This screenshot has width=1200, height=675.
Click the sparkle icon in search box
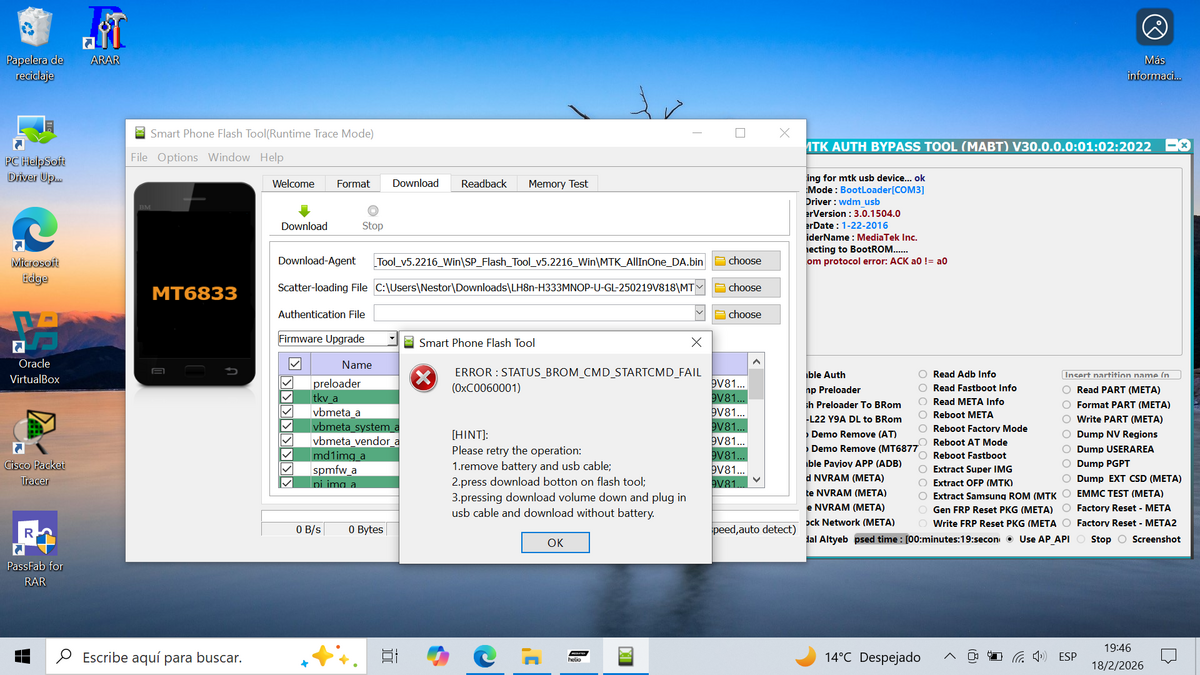330,657
